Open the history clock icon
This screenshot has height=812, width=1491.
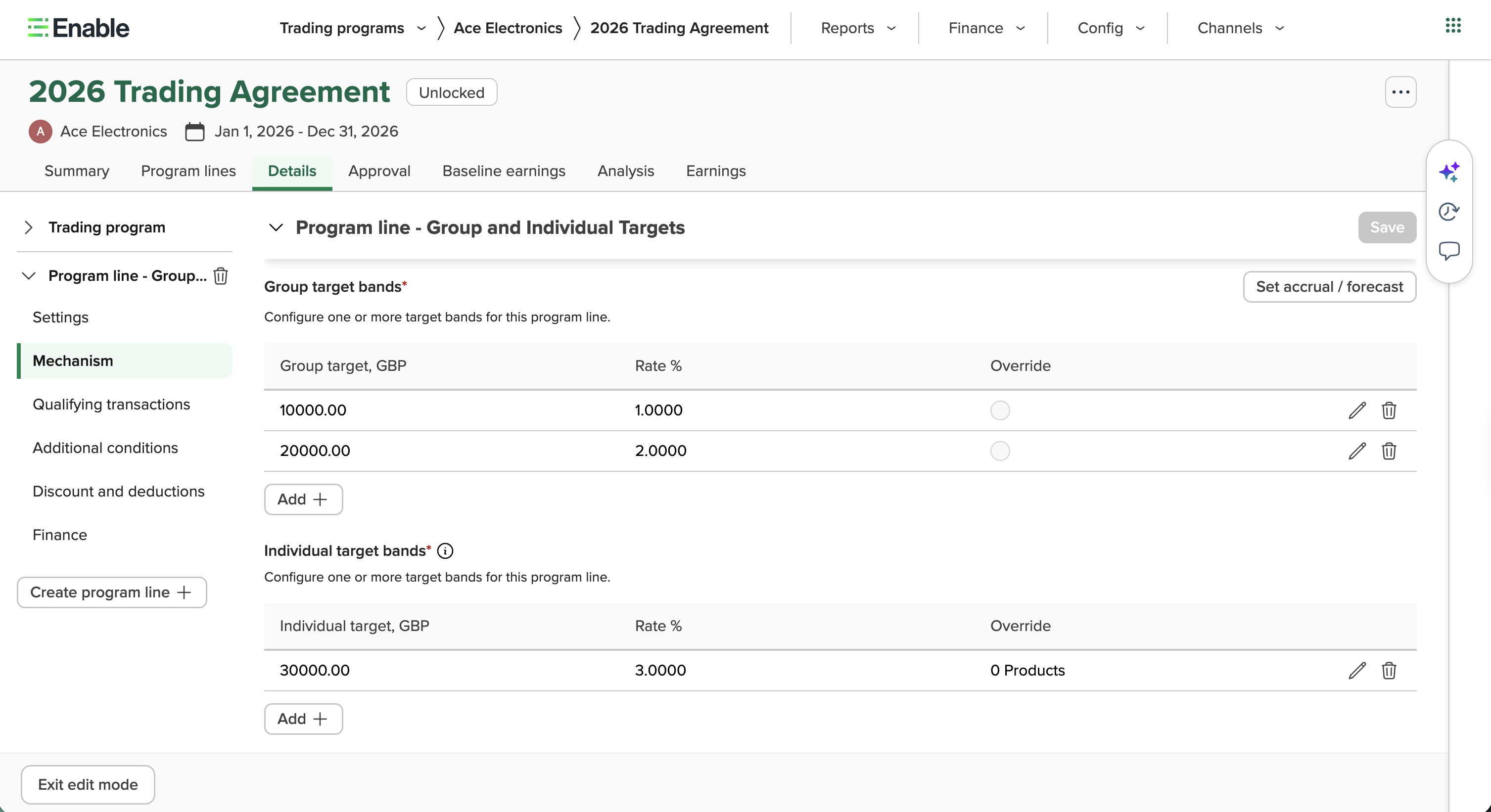pyautogui.click(x=1449, y=211)
